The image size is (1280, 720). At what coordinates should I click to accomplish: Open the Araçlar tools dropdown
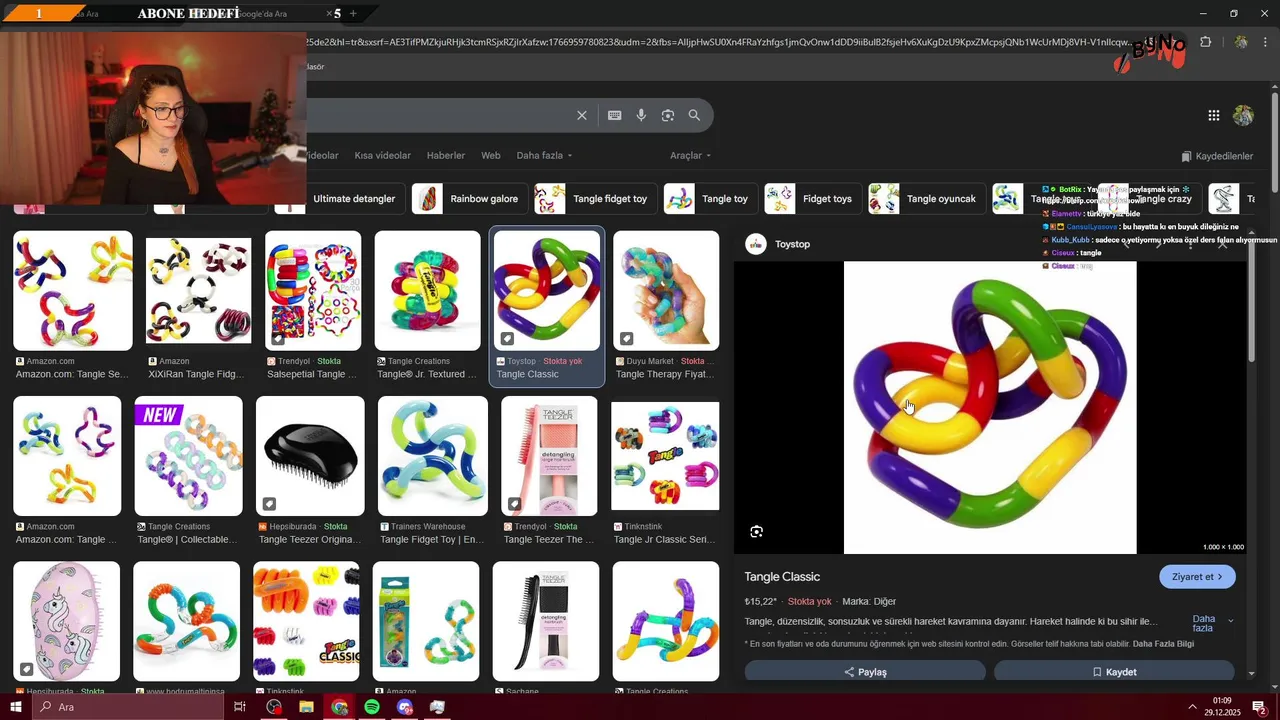point(690,156)
